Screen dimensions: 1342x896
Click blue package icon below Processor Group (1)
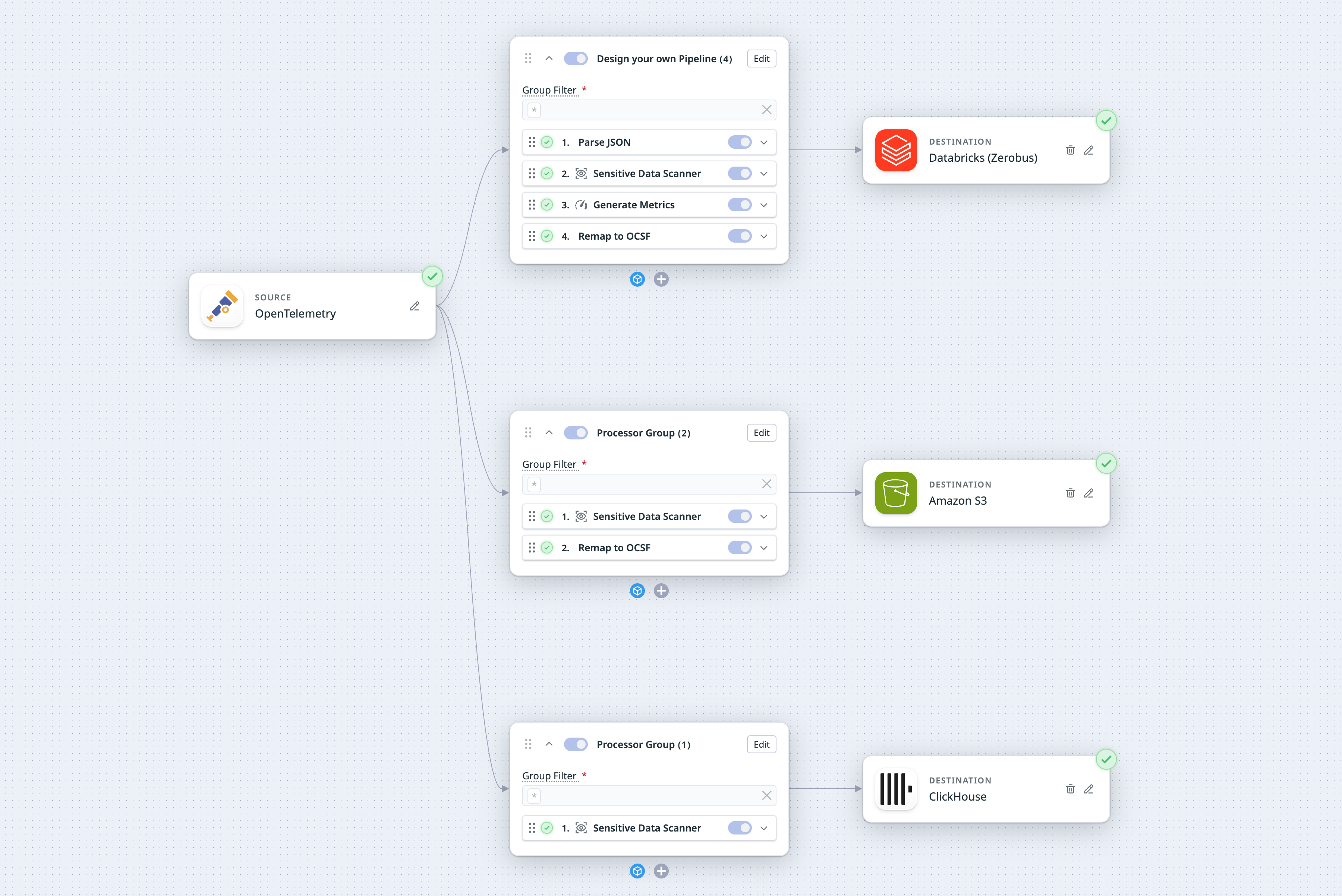[637, 871]
